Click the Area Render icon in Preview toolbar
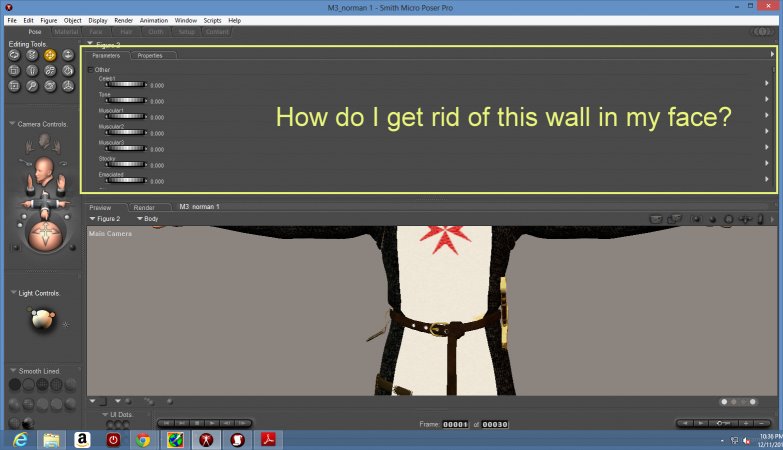783x450 pixels. (675, 219)
